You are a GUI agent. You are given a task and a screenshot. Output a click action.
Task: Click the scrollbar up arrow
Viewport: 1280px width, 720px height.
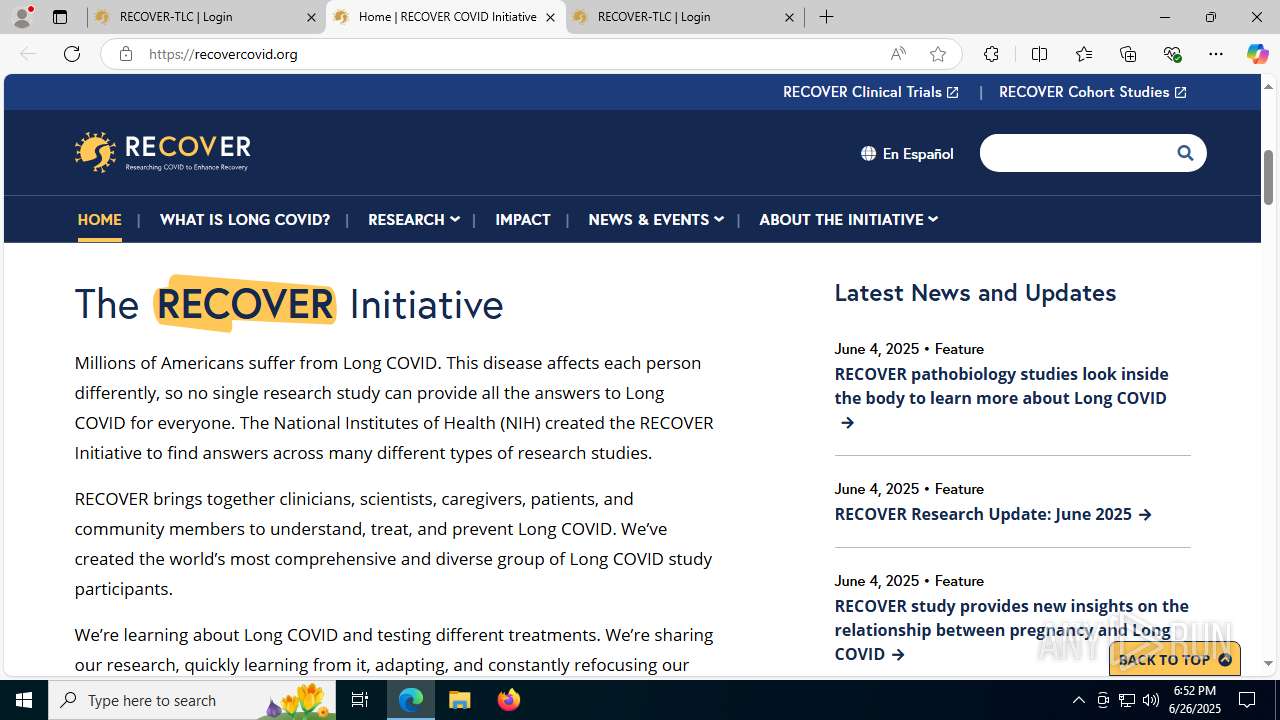pyautogui.click(x=1269, y=86)
